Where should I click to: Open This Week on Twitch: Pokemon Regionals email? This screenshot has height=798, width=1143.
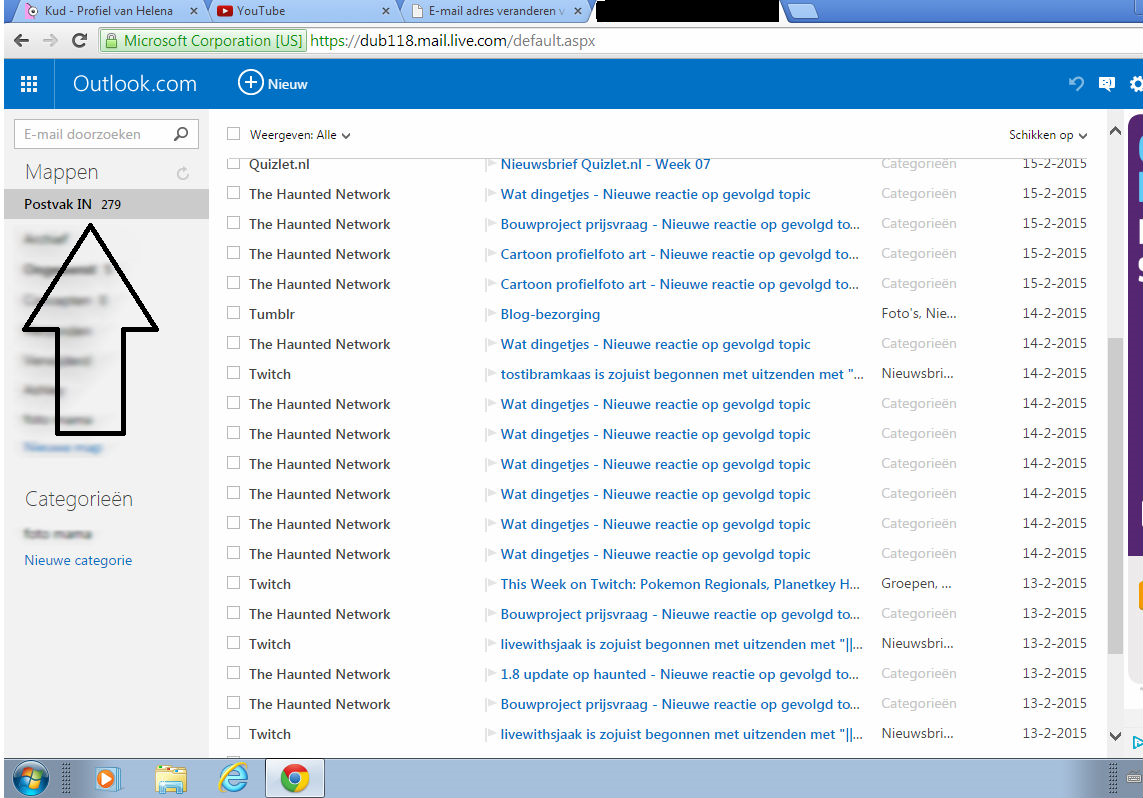point(680,584)
